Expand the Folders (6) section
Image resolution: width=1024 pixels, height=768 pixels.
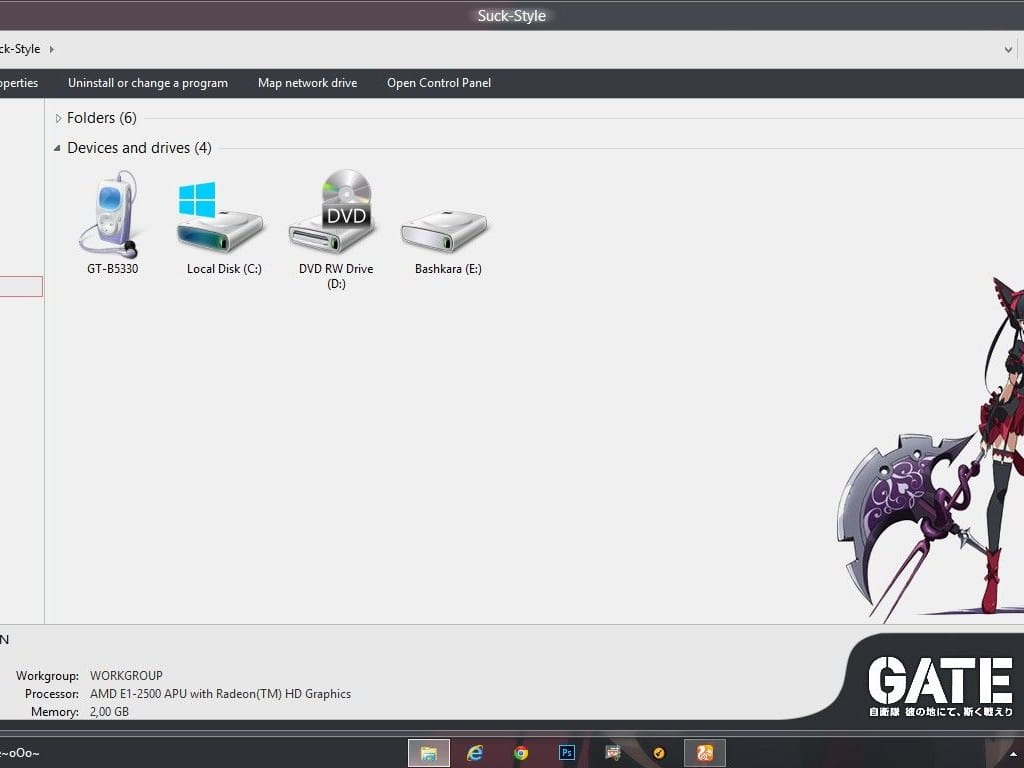pos(59,117)
